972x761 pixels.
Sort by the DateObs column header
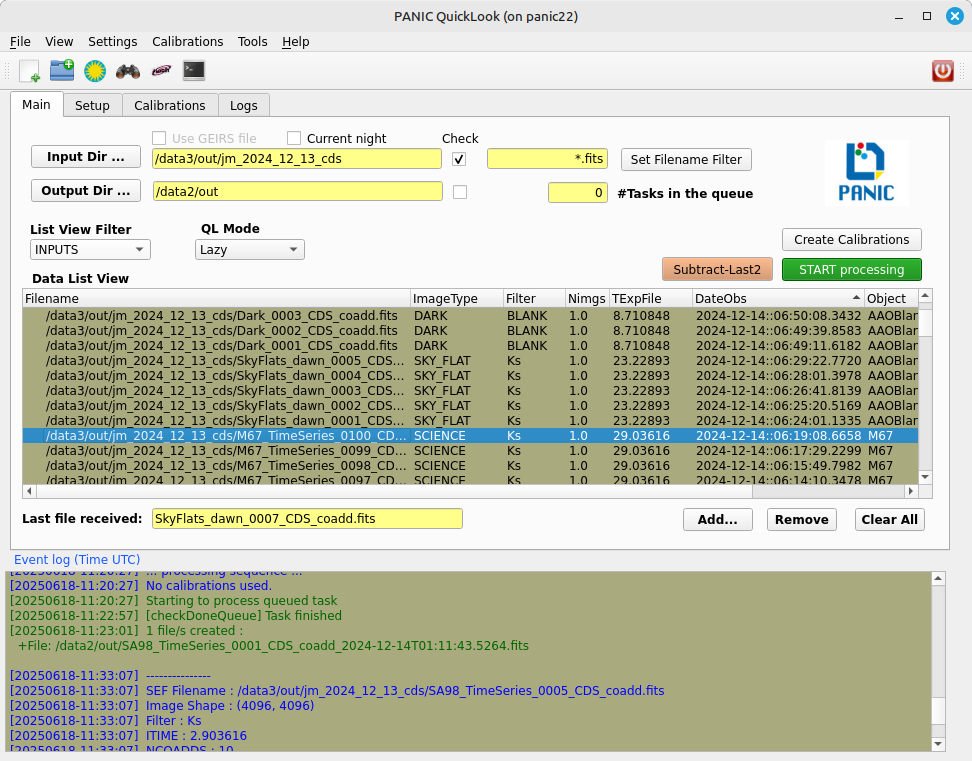[x=778, y=299]
